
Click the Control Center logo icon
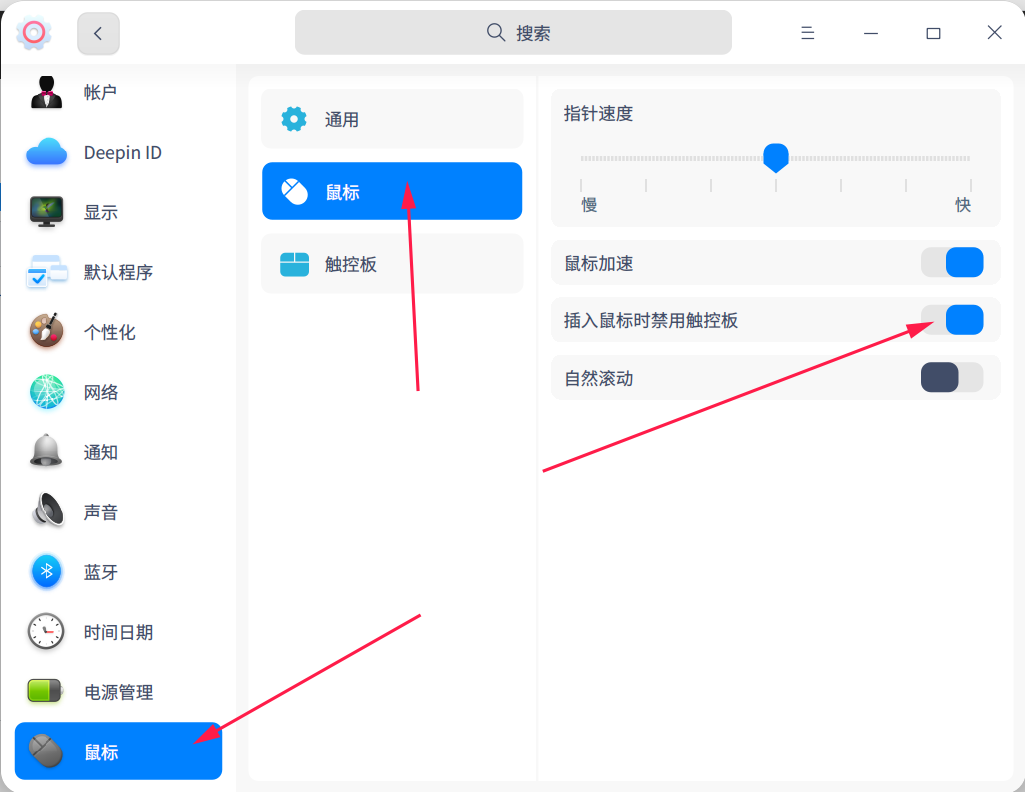point(33,33)
